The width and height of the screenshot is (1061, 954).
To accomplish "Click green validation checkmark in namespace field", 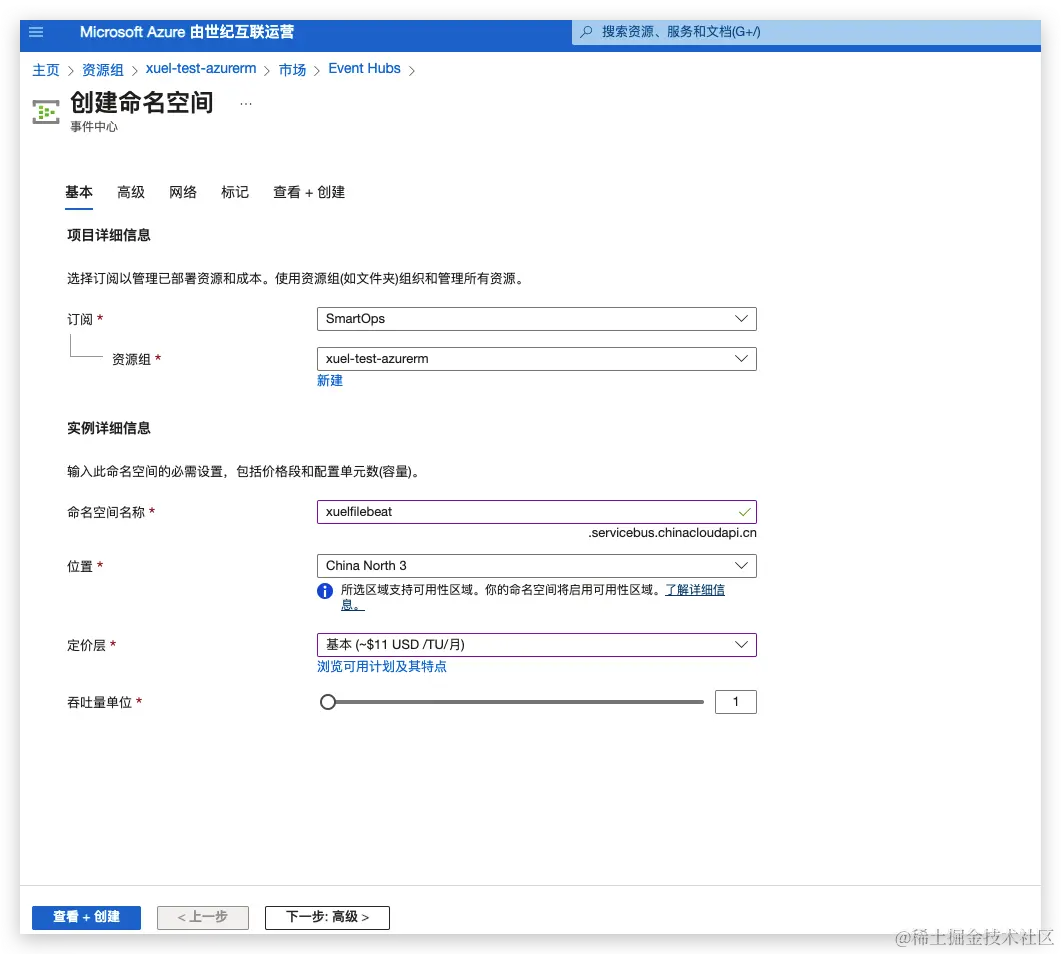I will pos(744,512).
